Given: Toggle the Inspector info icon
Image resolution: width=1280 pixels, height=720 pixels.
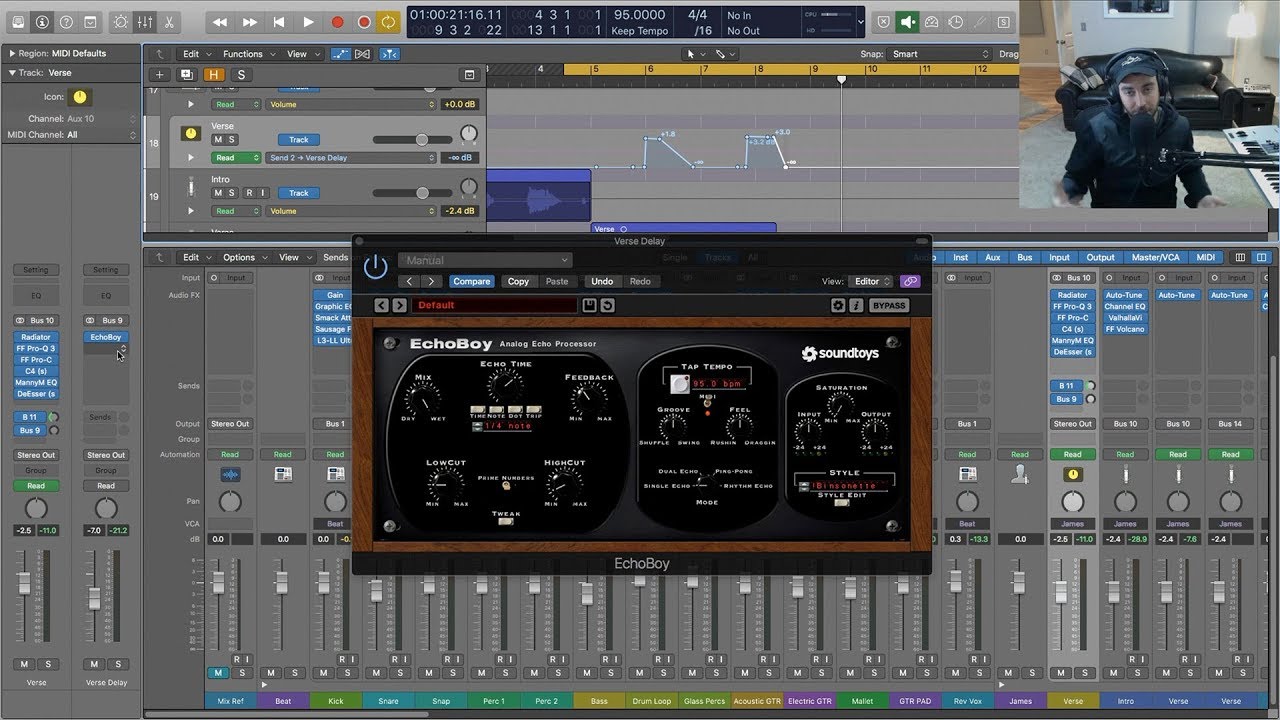Looking at the screenshot, I should tap(42, 21).
